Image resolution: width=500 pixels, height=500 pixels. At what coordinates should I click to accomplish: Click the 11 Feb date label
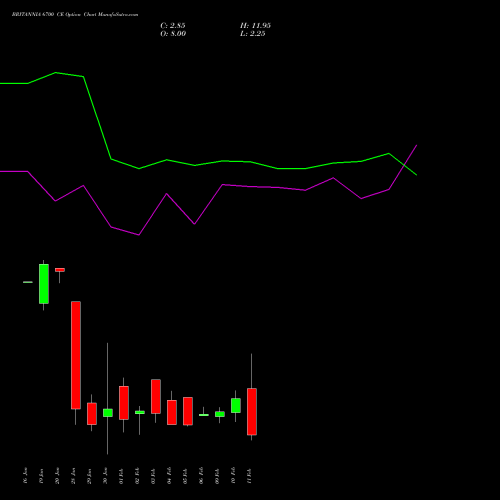pyautogui.click(x=250, y=476)
